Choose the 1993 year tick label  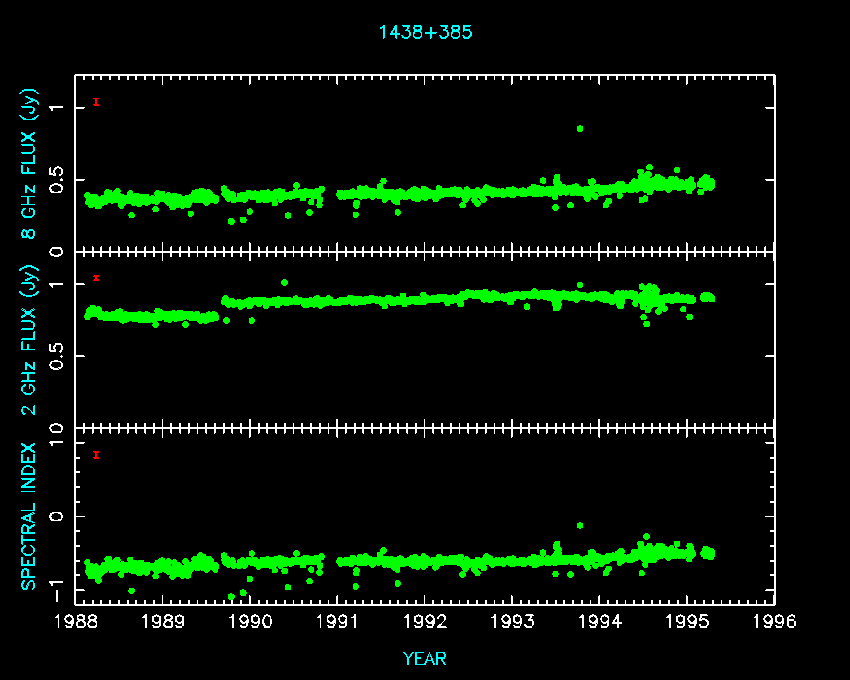tap(513, 622)
